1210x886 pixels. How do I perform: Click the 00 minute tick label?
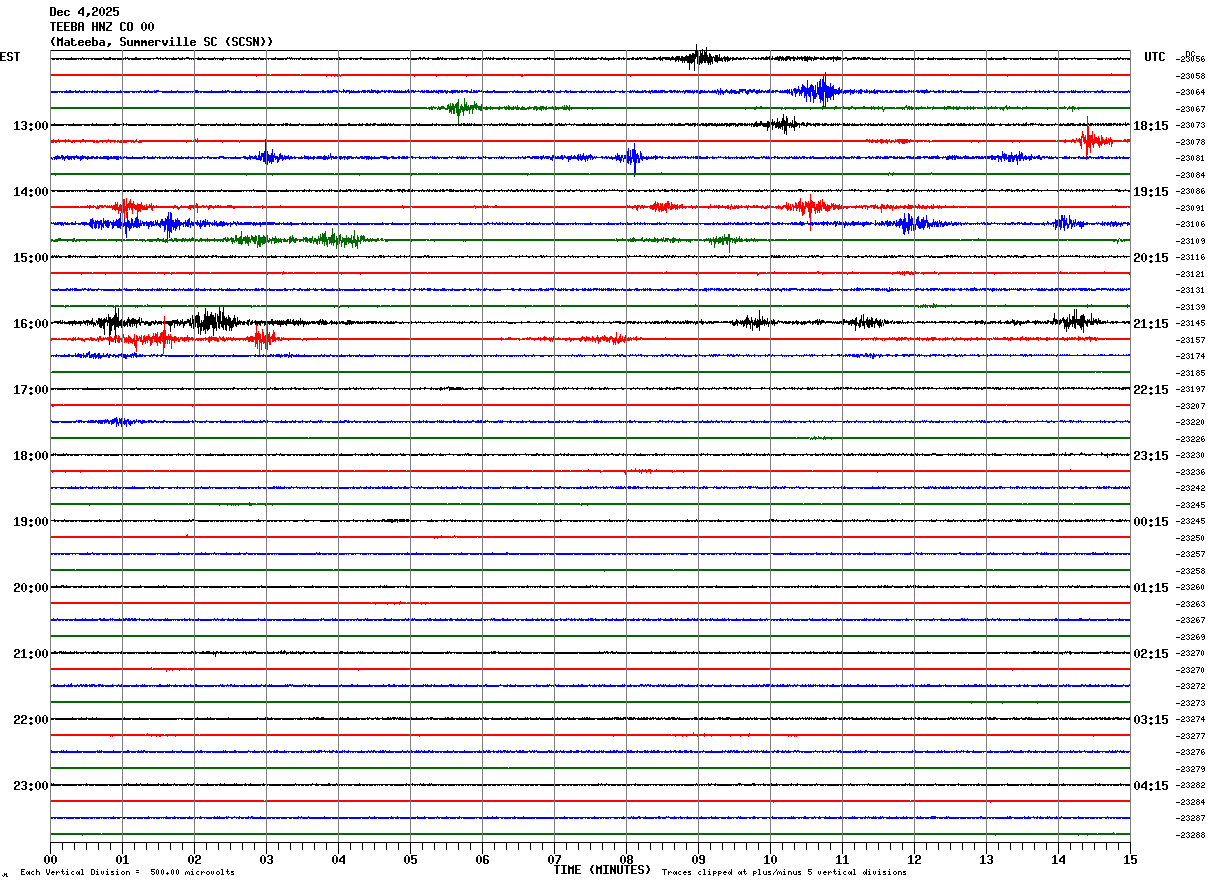(x=50, y=860)
